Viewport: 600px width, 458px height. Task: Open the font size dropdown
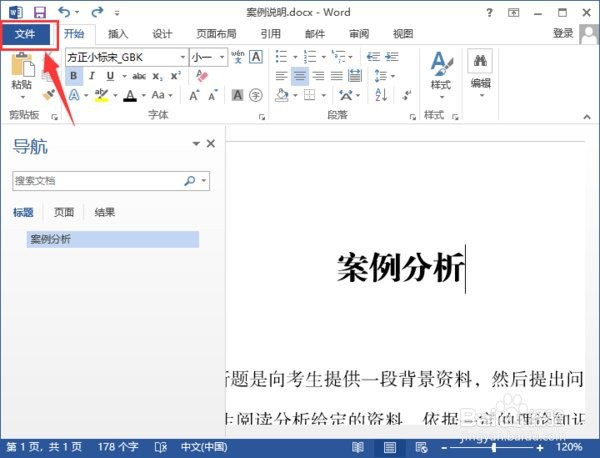222,57
